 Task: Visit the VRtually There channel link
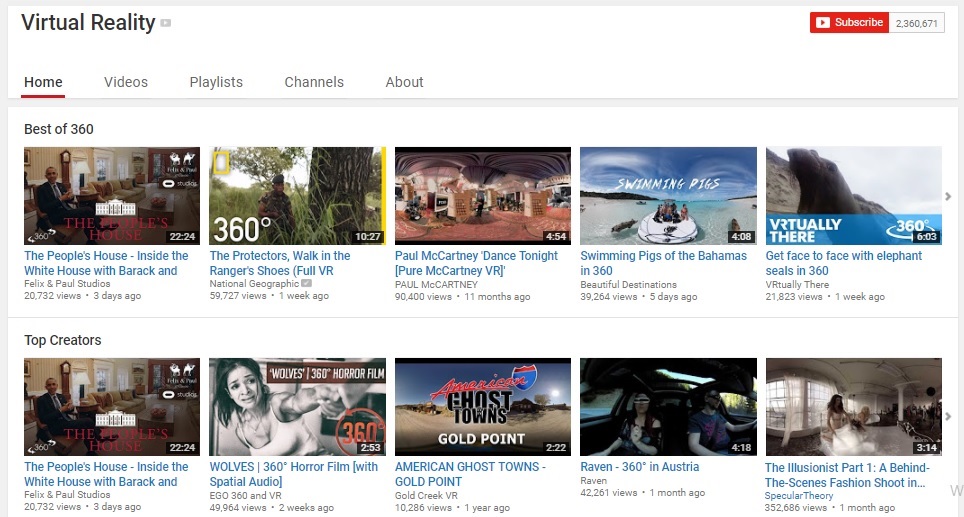[797, 284]
